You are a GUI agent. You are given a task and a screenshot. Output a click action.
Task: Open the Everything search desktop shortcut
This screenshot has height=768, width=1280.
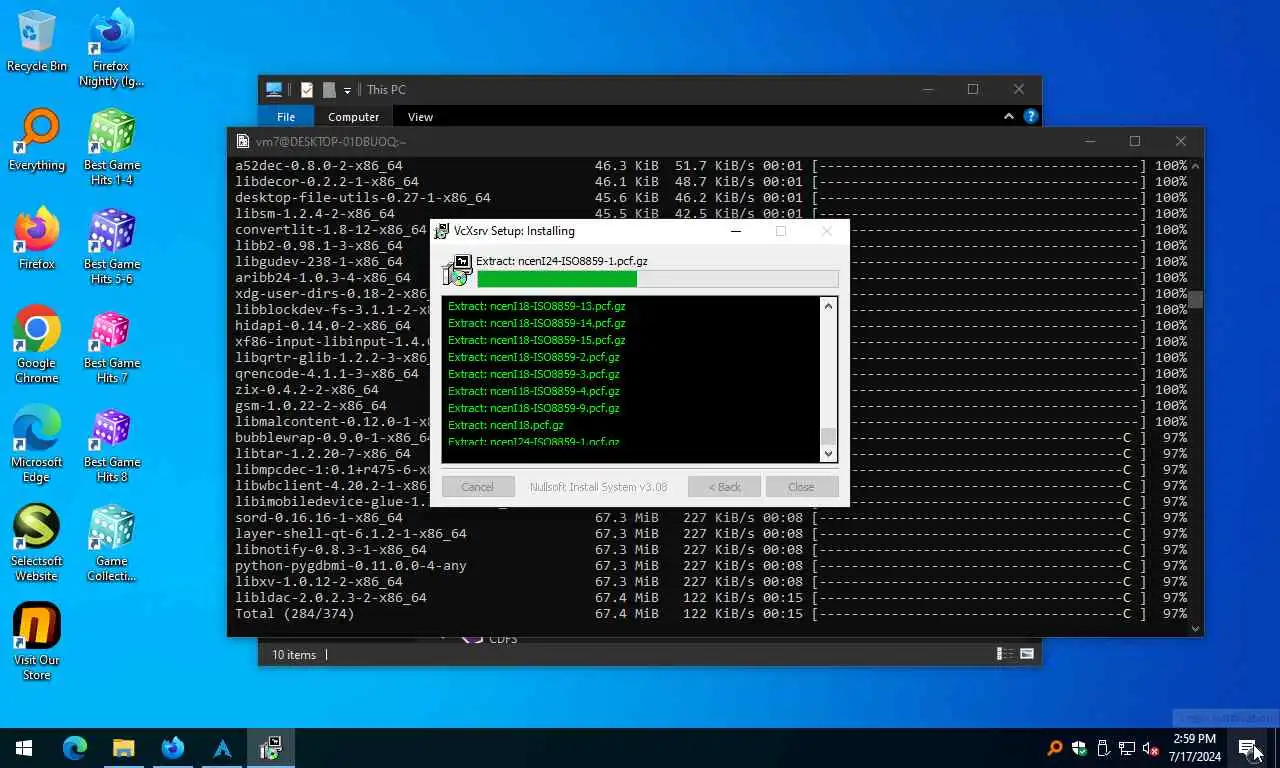click(36, 141)
